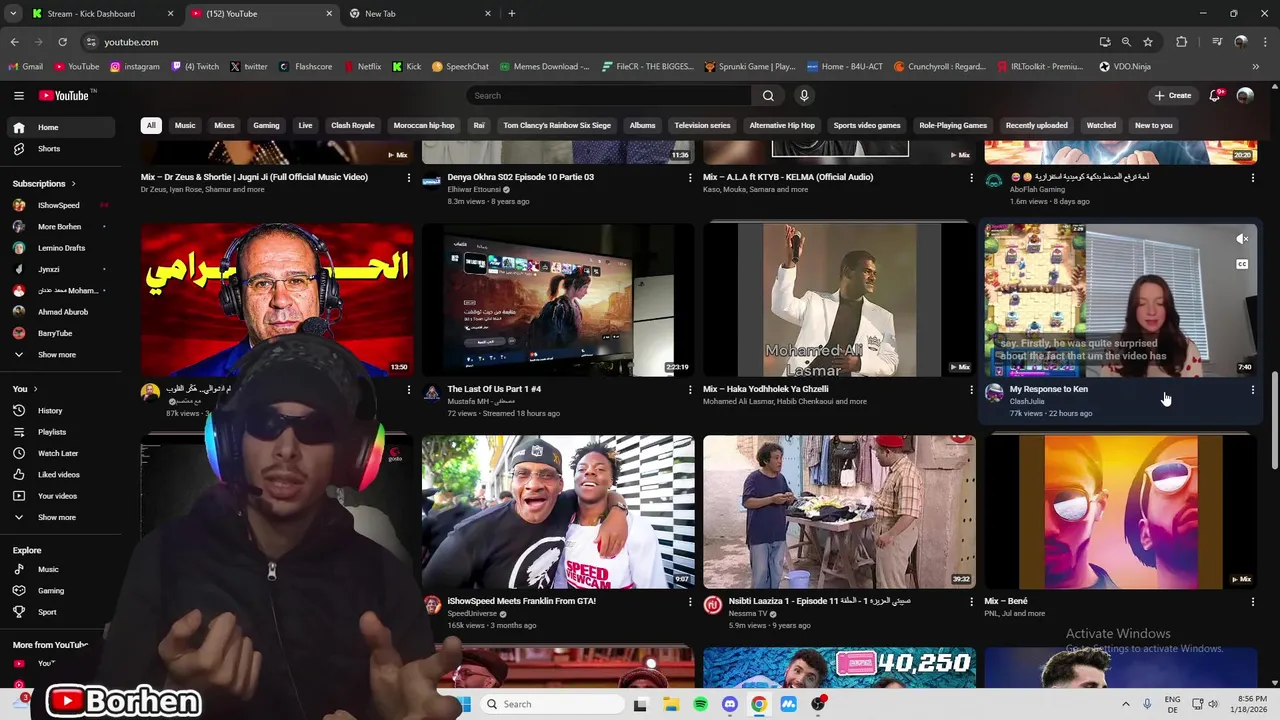Open Spotify from the taskbar
The width and height of the screenshot is (1280, 720).
[700, 704]
